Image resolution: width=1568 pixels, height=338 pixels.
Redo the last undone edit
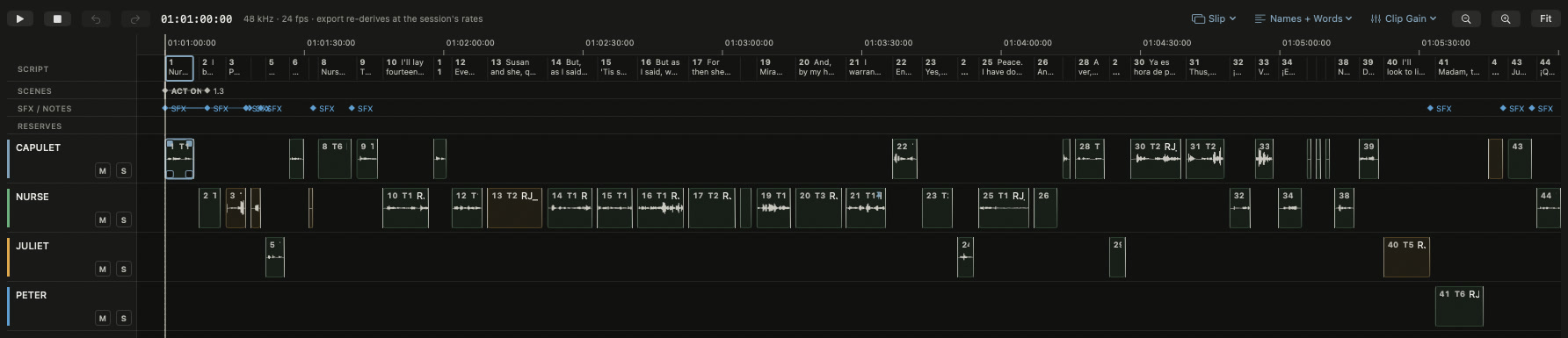pos(134,18)
